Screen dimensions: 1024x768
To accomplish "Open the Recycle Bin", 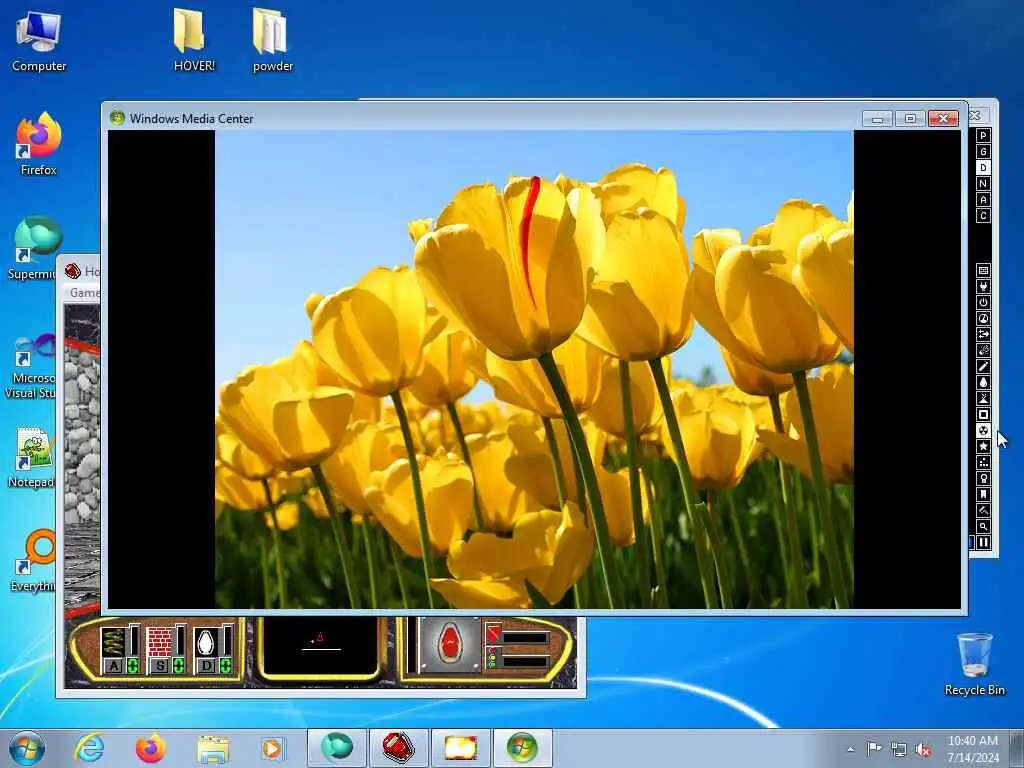I will click(974, 664).
